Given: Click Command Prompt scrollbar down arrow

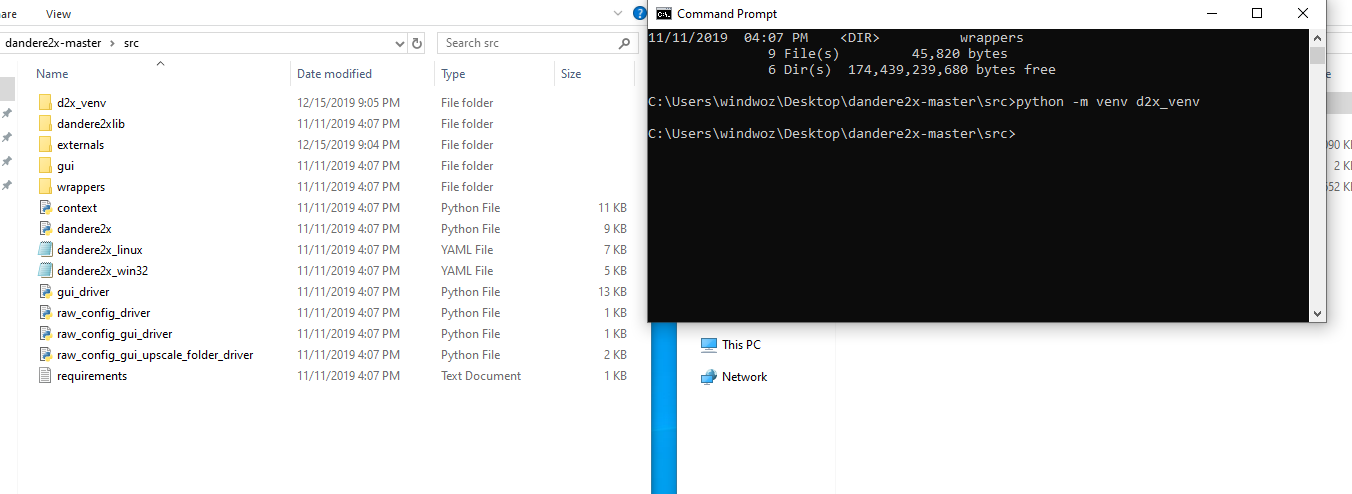Looking at the screenshot, I should click(x=1317, y=314).
